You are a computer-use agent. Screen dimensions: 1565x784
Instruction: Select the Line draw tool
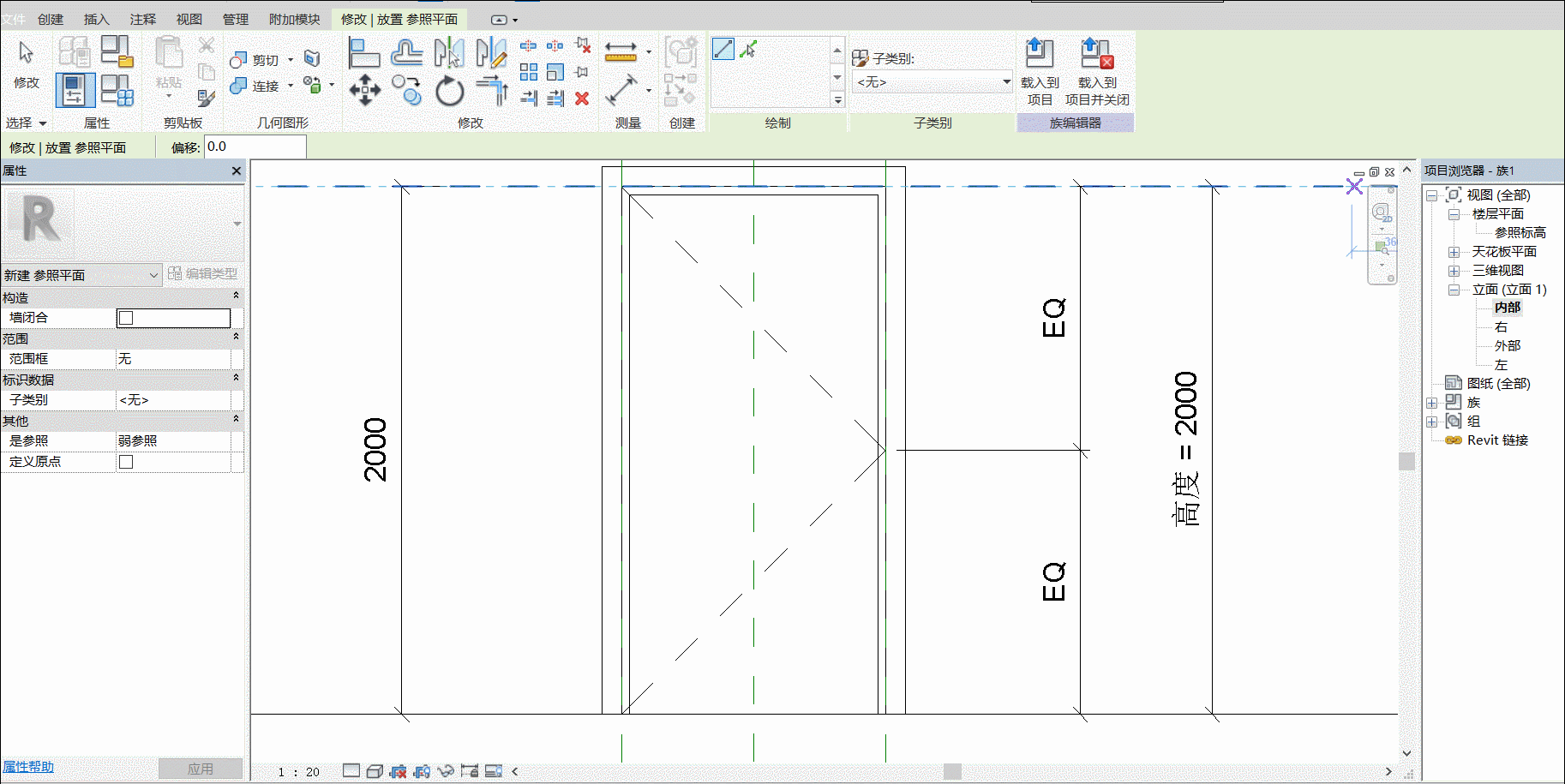723,50
